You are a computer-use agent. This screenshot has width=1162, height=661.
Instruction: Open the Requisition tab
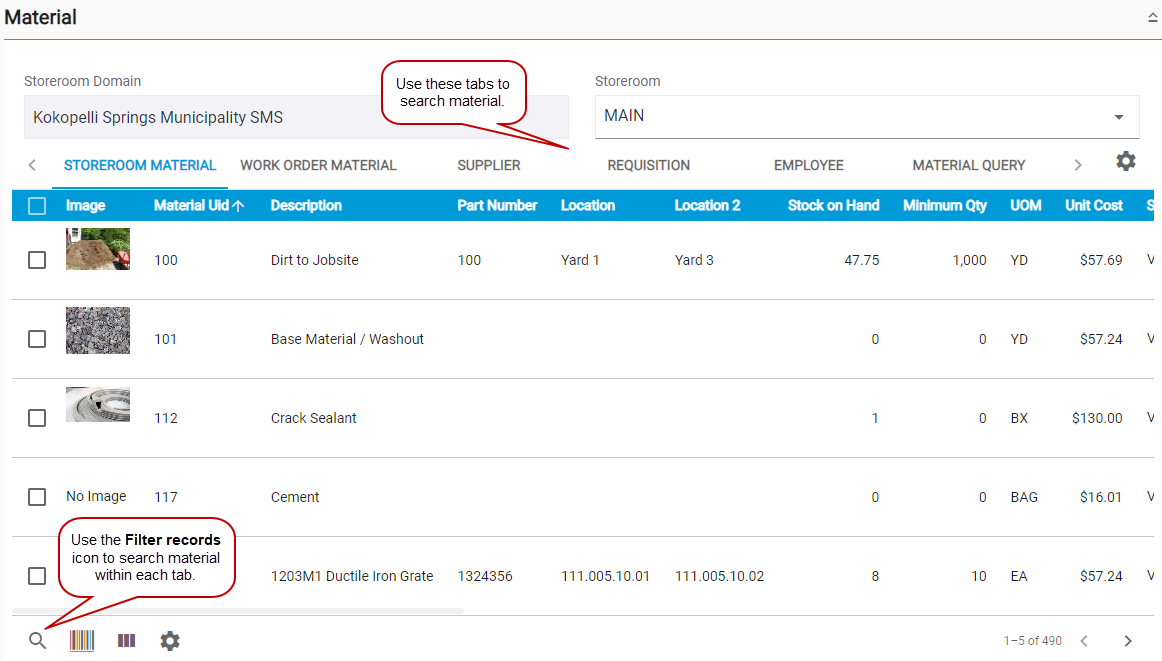coord(648,165)
